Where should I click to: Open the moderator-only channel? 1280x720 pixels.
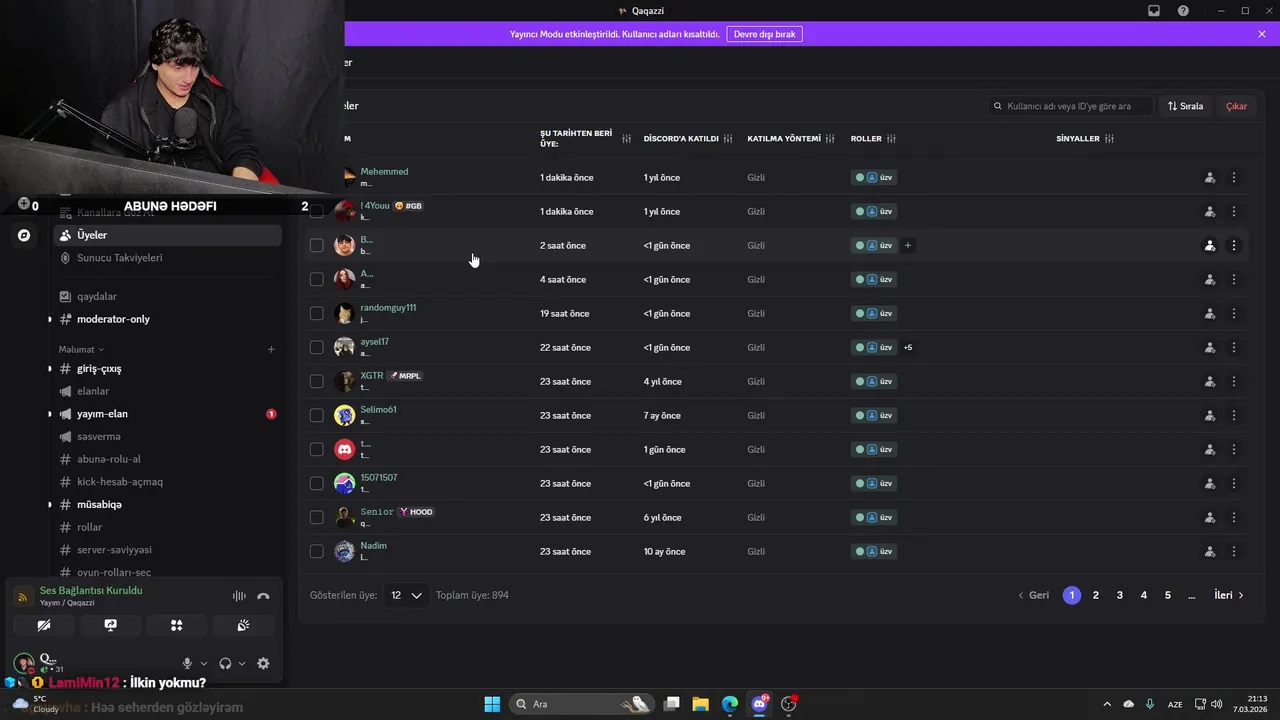167,319
